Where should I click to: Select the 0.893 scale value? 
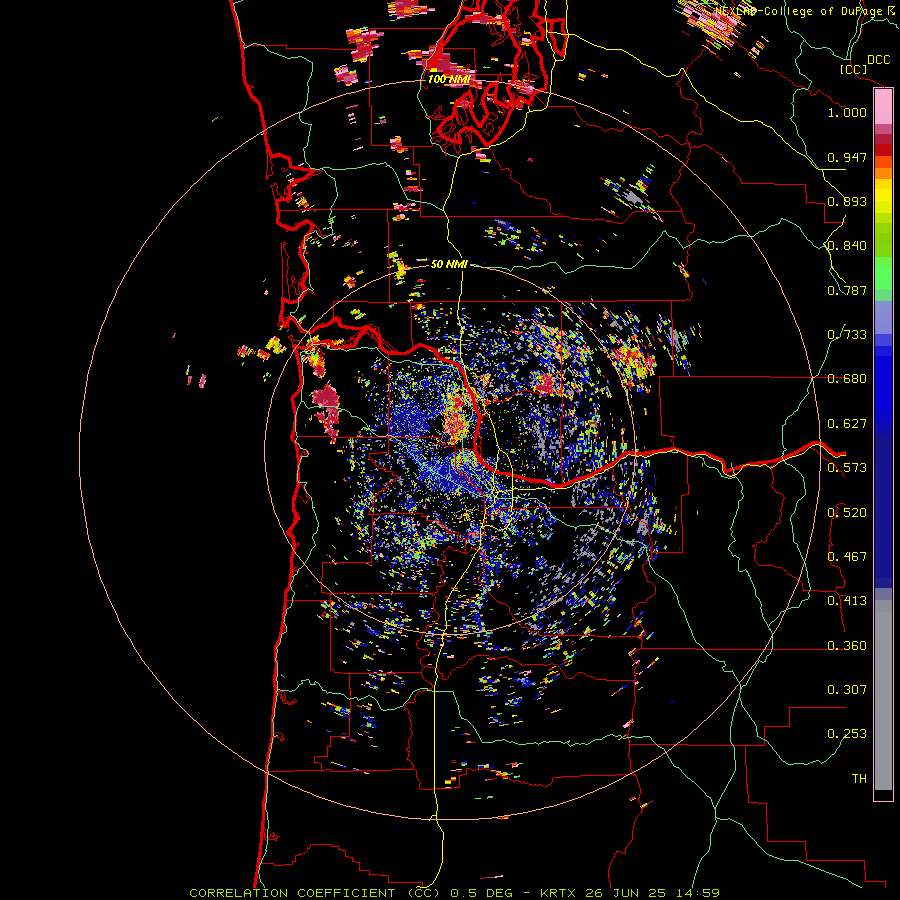pyautogui.click(x=847, y=201)
